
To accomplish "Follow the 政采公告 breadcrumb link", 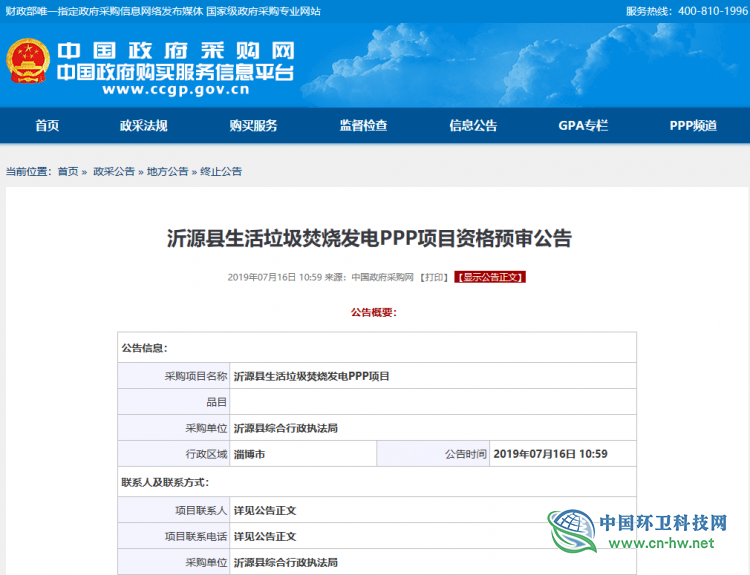I will point(114,172).
